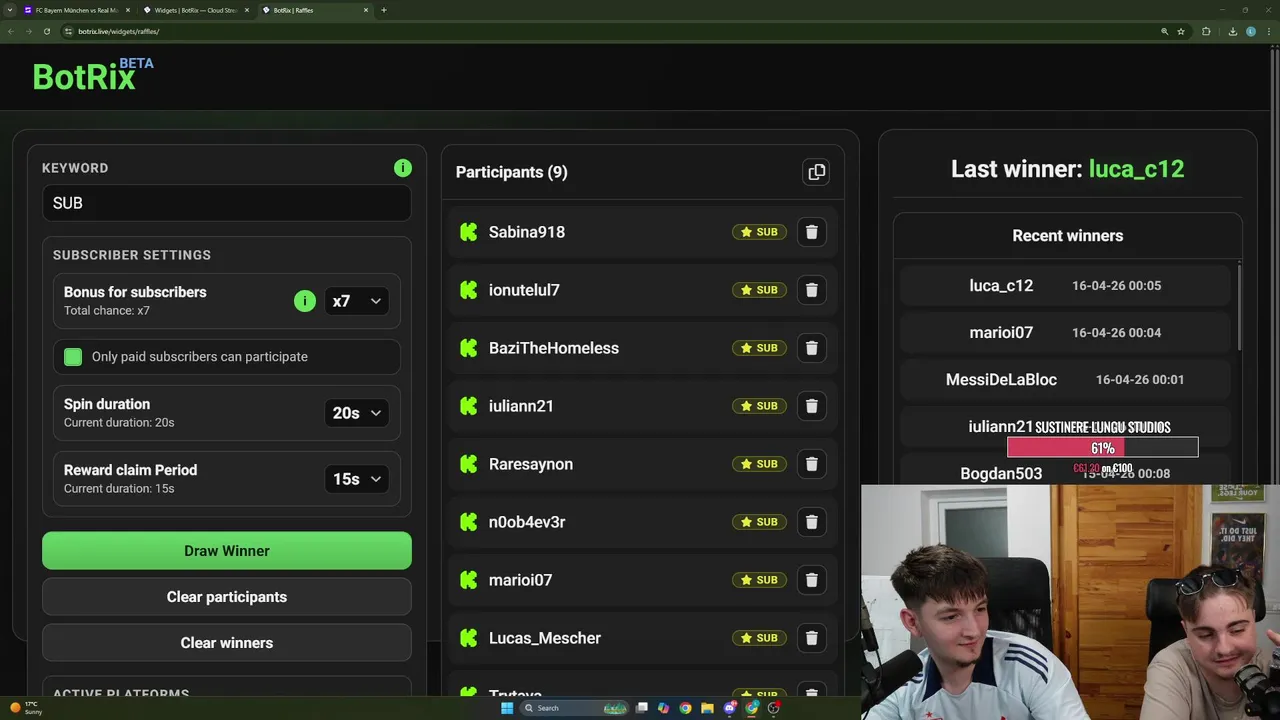Open the BotRix logo home link

click(x=93, y=75)
